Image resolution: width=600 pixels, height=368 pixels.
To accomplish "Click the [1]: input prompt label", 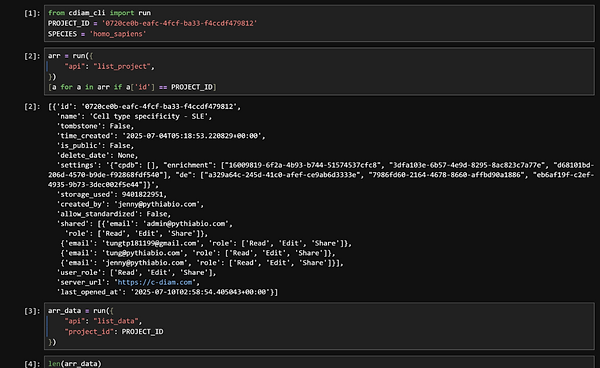I will pos(32,13).
